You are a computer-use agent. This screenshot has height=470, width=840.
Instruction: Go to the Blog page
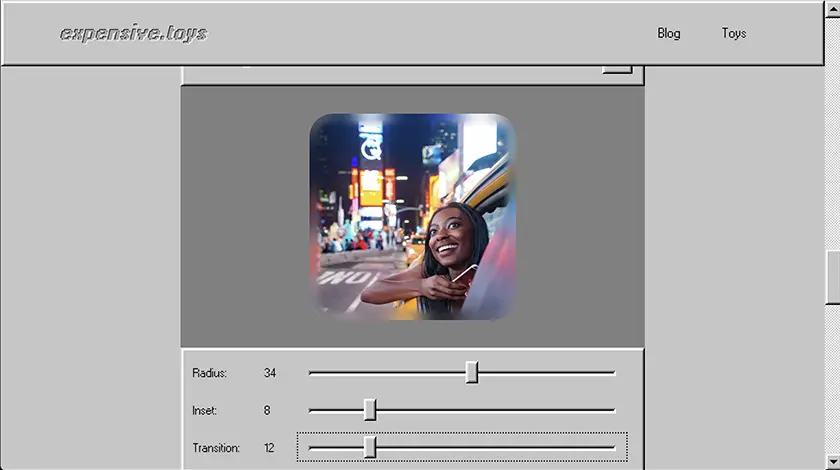669,33
